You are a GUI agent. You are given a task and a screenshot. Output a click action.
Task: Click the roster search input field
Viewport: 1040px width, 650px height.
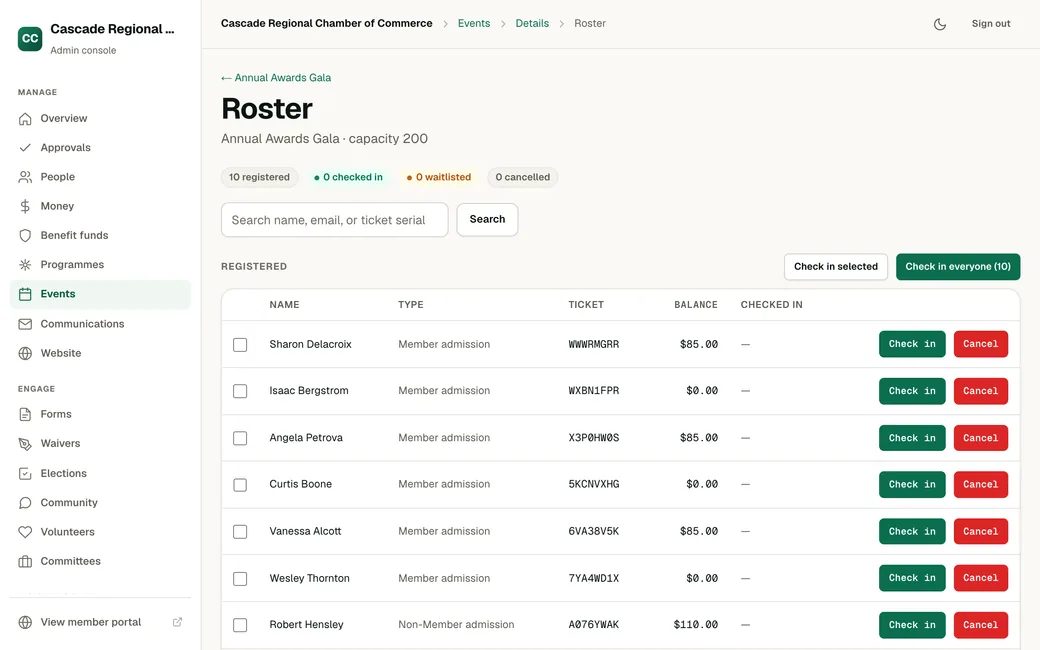pyautogui.click(x=334, y=220)
